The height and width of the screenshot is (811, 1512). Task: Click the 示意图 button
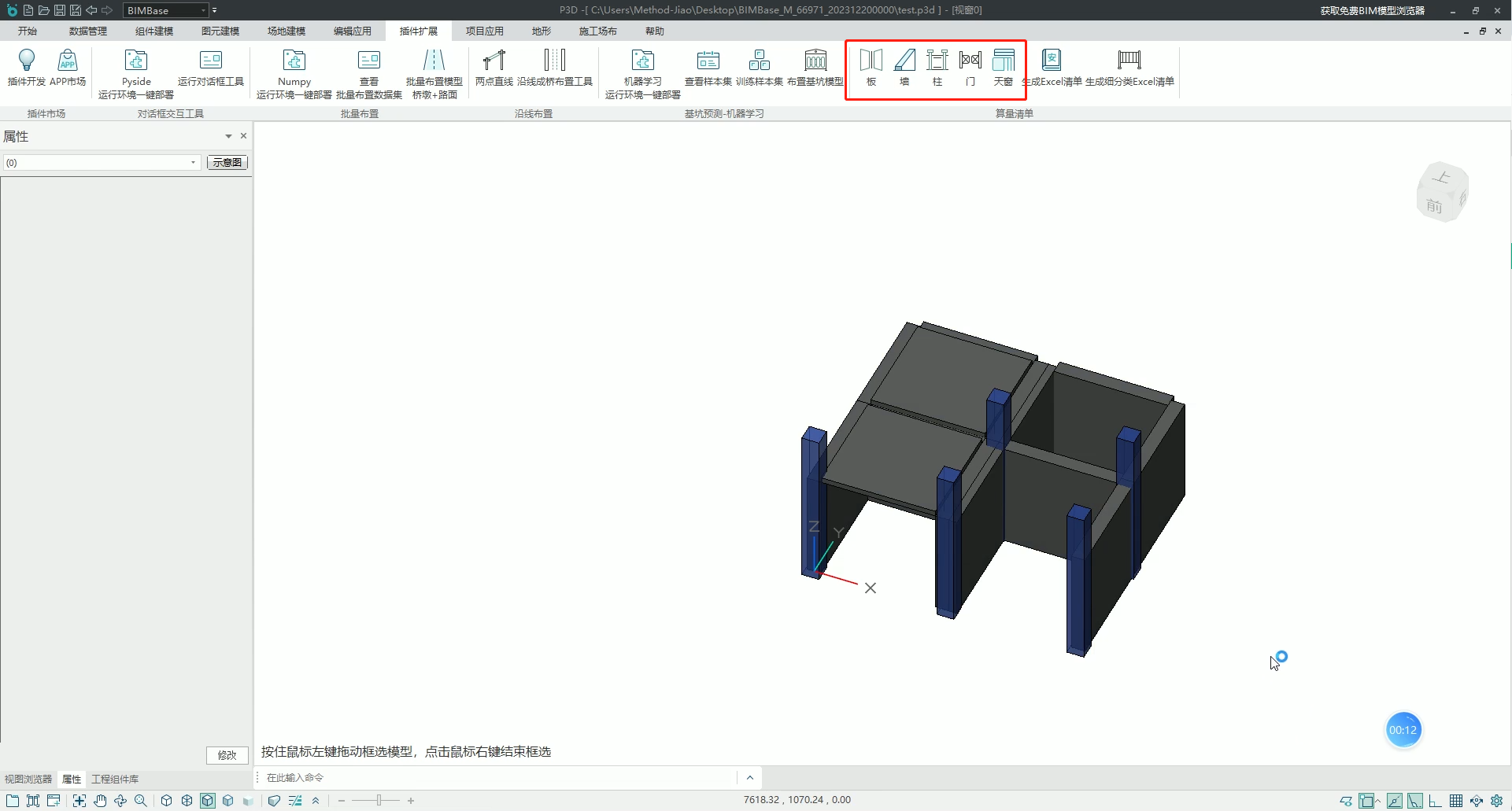pos(227,163)
